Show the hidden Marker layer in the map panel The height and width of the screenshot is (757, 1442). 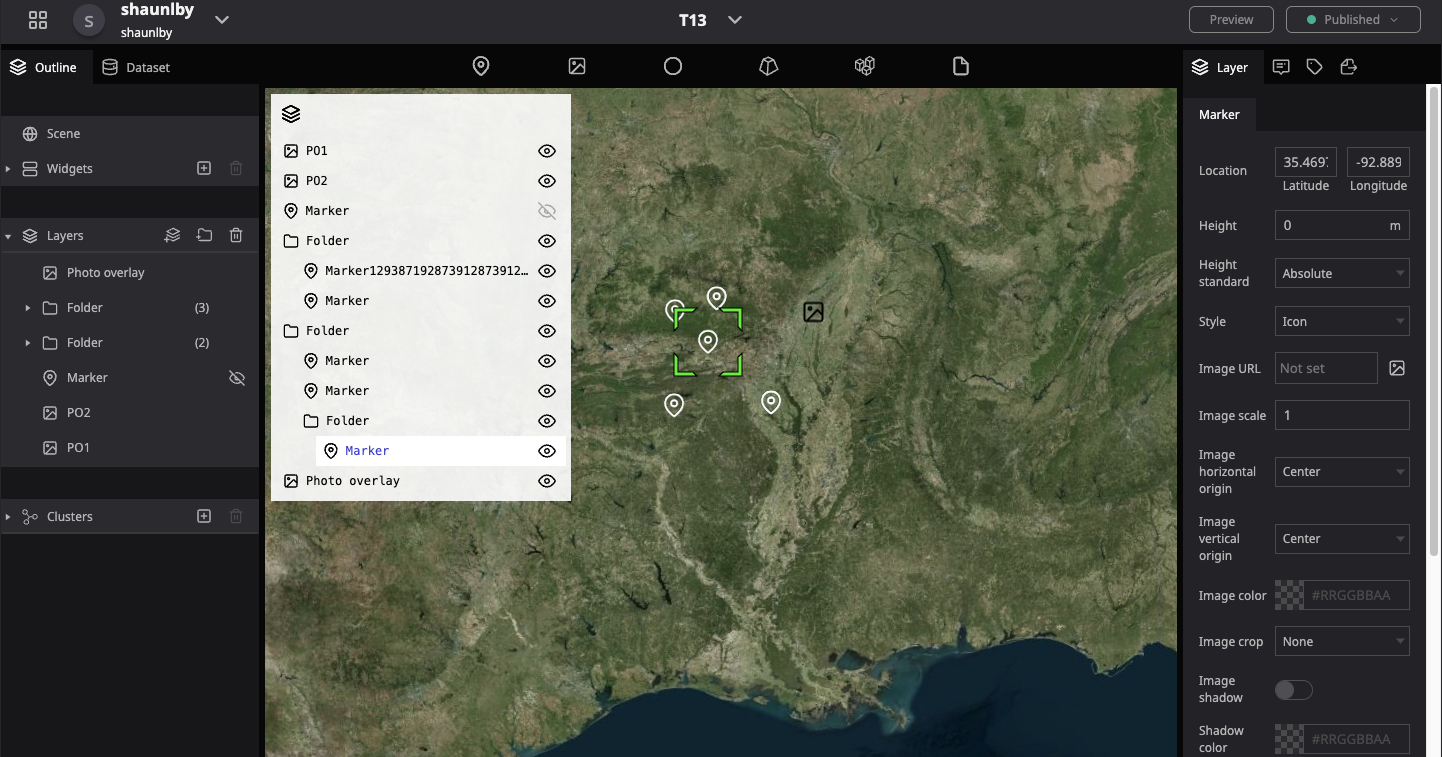coord(546,210)
